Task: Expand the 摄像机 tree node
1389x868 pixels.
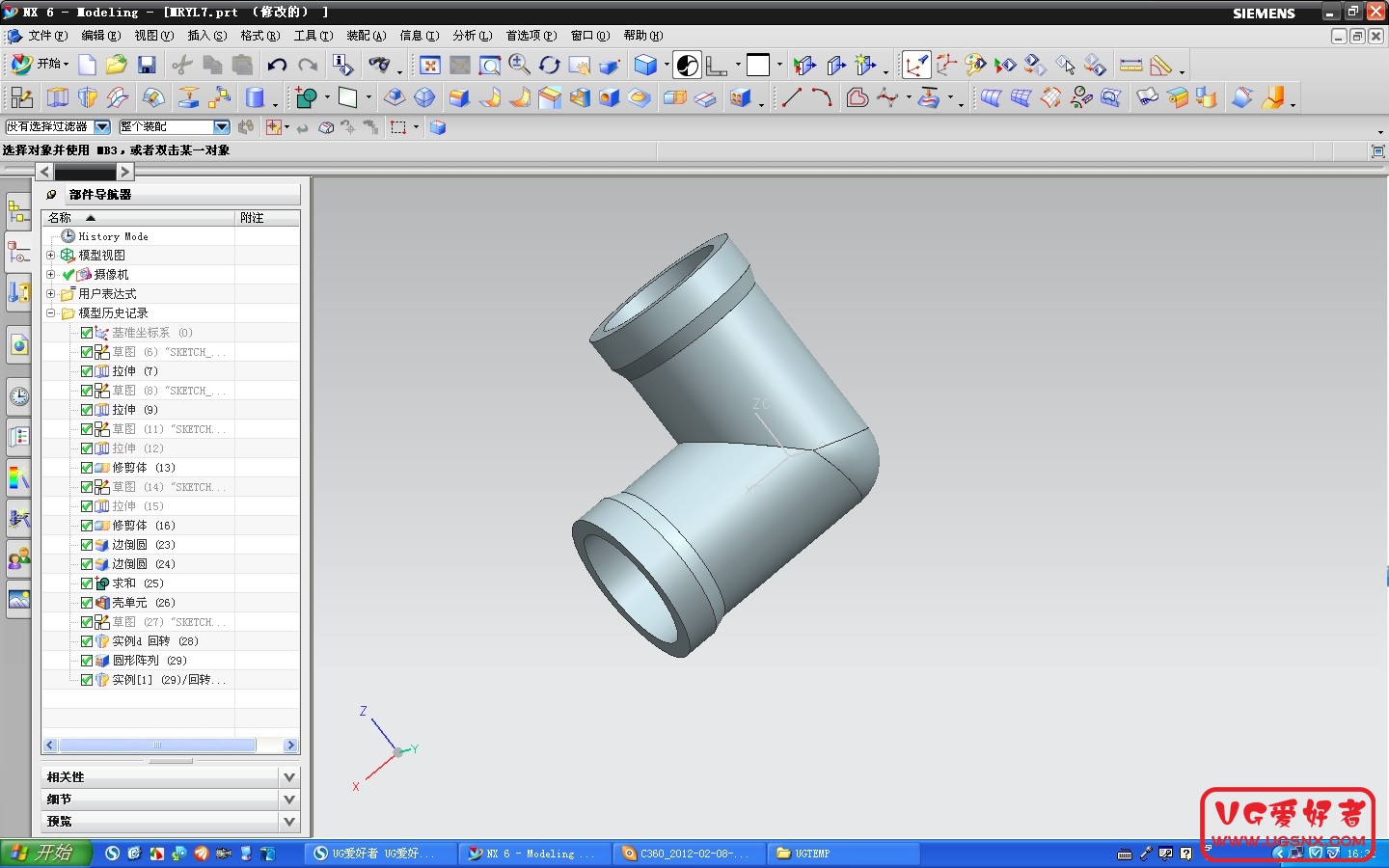Action: (51, 275)
